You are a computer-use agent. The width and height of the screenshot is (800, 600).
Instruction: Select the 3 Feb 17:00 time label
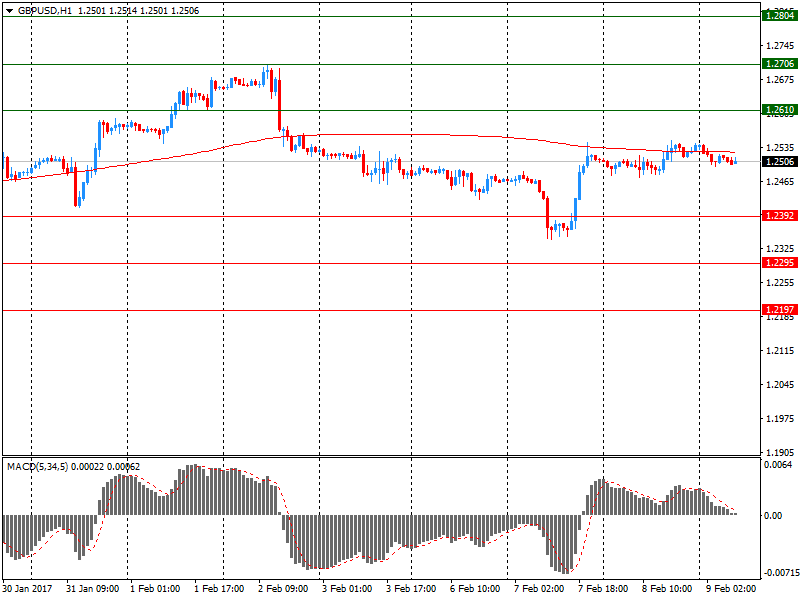point(411,588)
